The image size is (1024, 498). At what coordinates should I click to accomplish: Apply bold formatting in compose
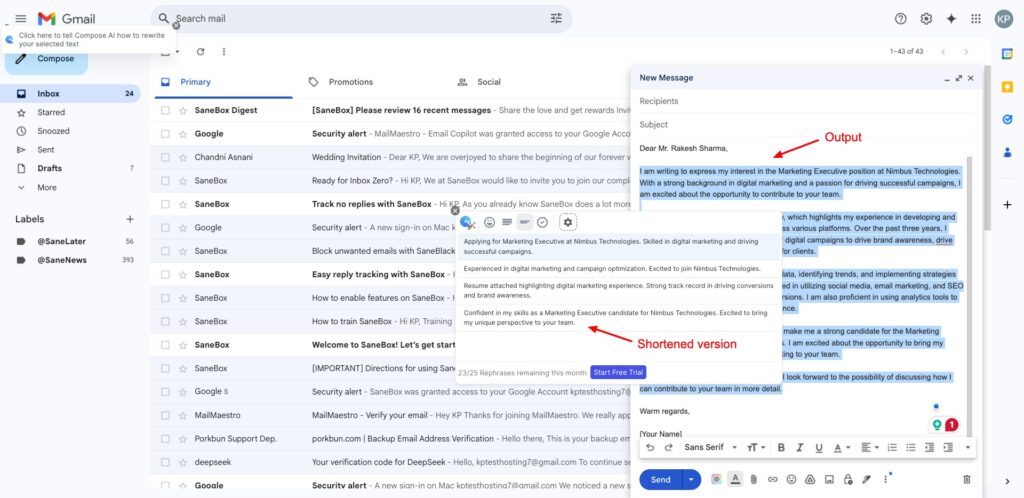pyautogui.click(x=781, y=448)
